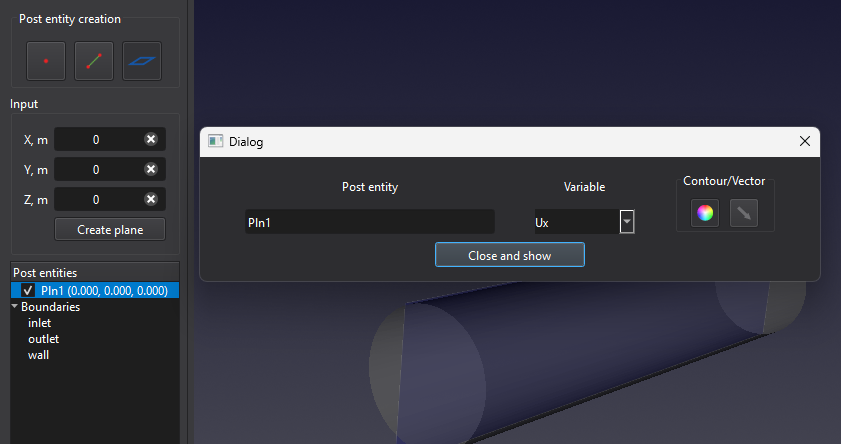
Task: Select the point post entity tool
Action: 46,61
